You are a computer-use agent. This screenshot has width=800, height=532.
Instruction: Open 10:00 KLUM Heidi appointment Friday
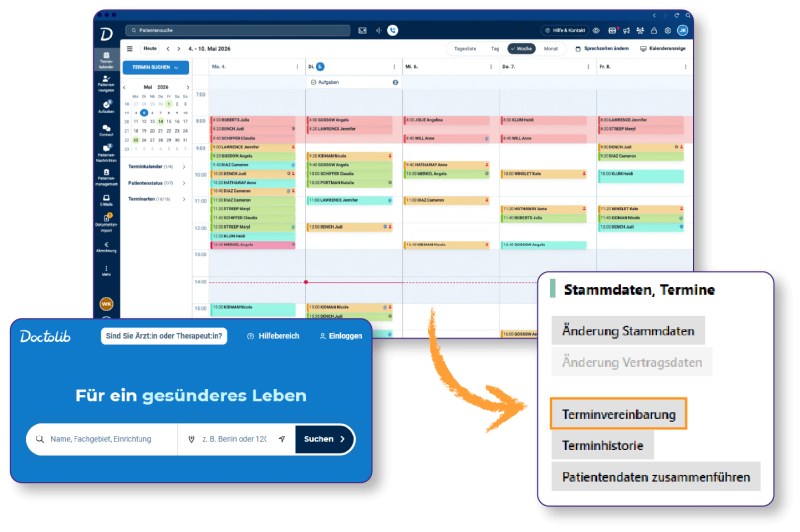pos(641,176)
